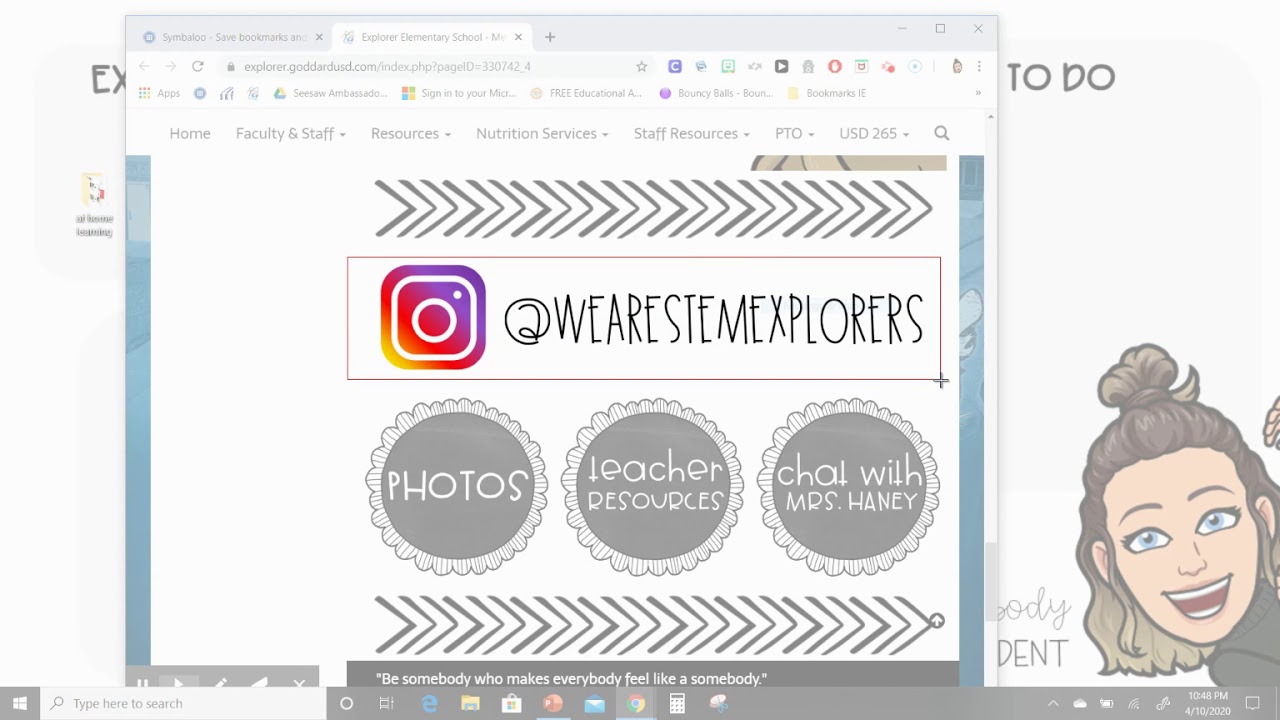Image resolution: width=1280 pixels, height=720 pixels.
Task: Go to the Home page link
Action: (190, 133)
